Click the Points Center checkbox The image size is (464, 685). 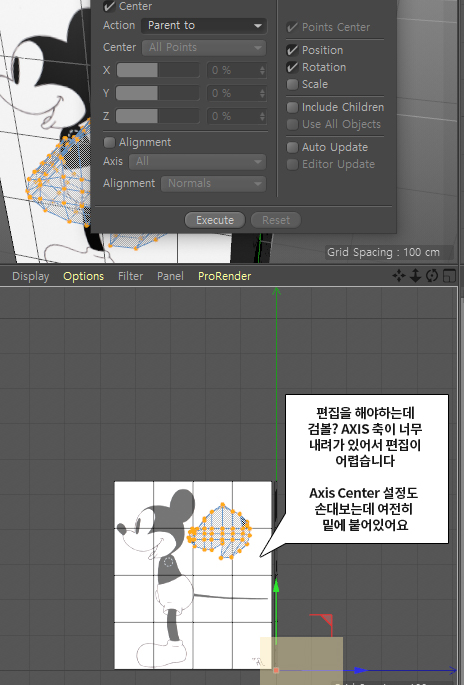[292, 28]
